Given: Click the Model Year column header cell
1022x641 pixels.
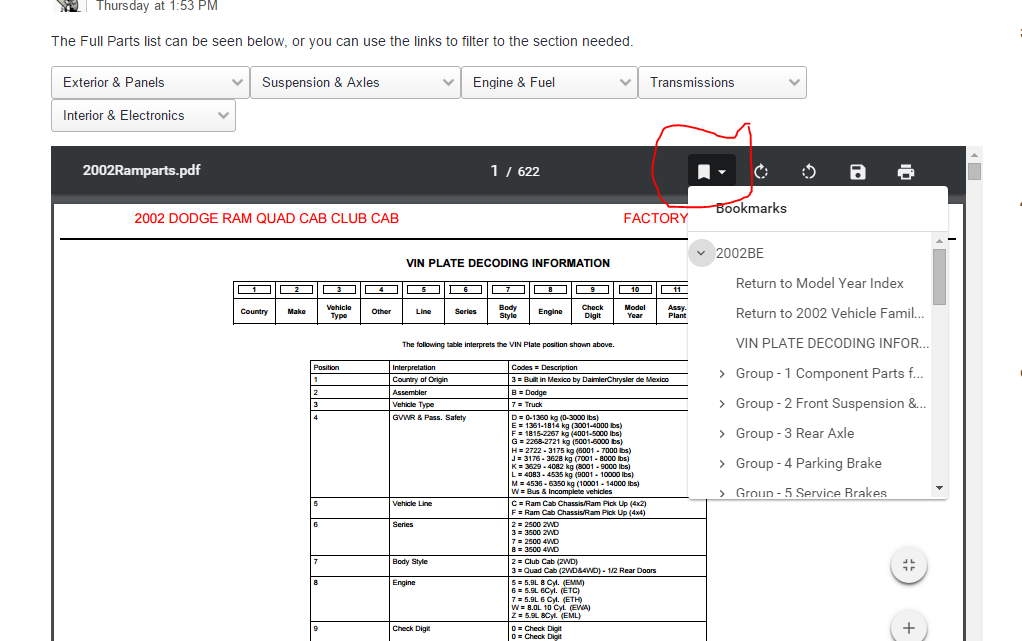Looking at the screenshot, I should click(635, 311).
